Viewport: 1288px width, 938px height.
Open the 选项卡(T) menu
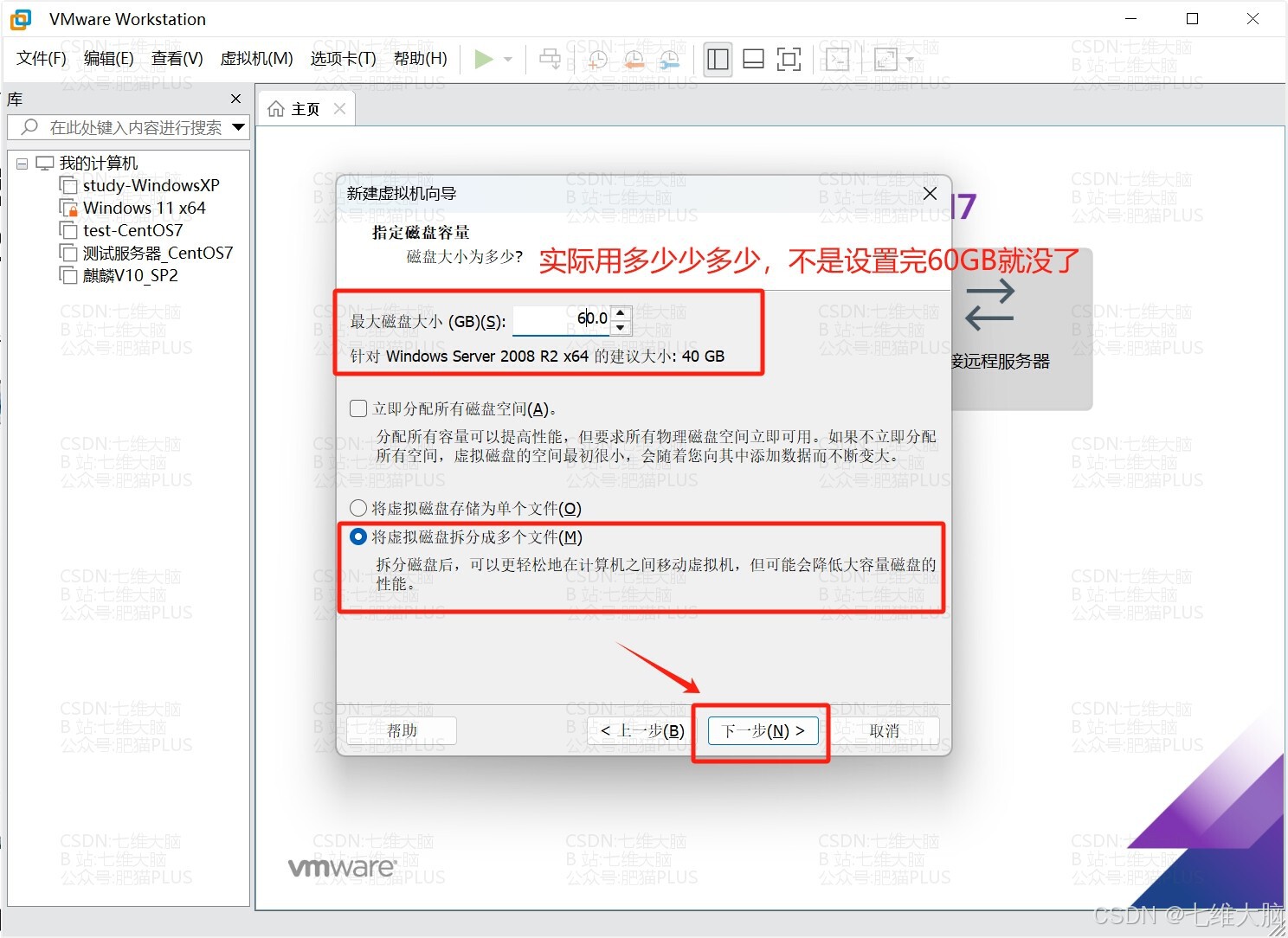click(344, 58)
